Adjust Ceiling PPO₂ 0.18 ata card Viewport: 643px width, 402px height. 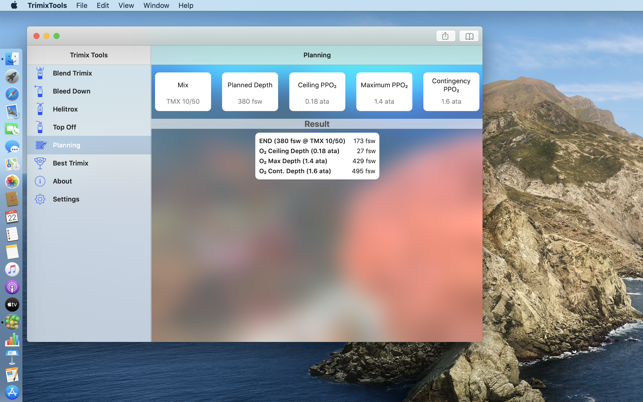317,91
